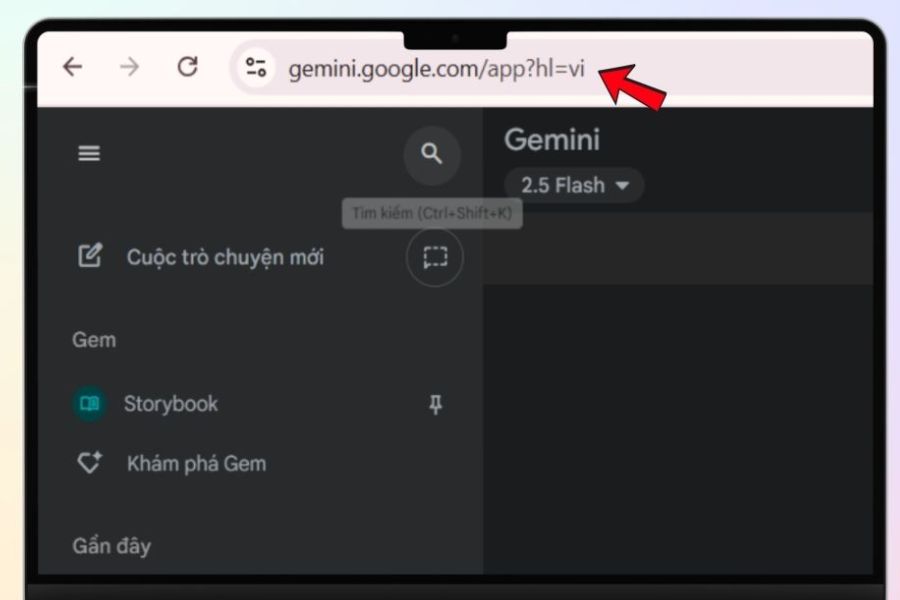
Task: Start "Cuộc trò chuyện mới" conversation
Action: pyautogui.click(x=225, y=257)
